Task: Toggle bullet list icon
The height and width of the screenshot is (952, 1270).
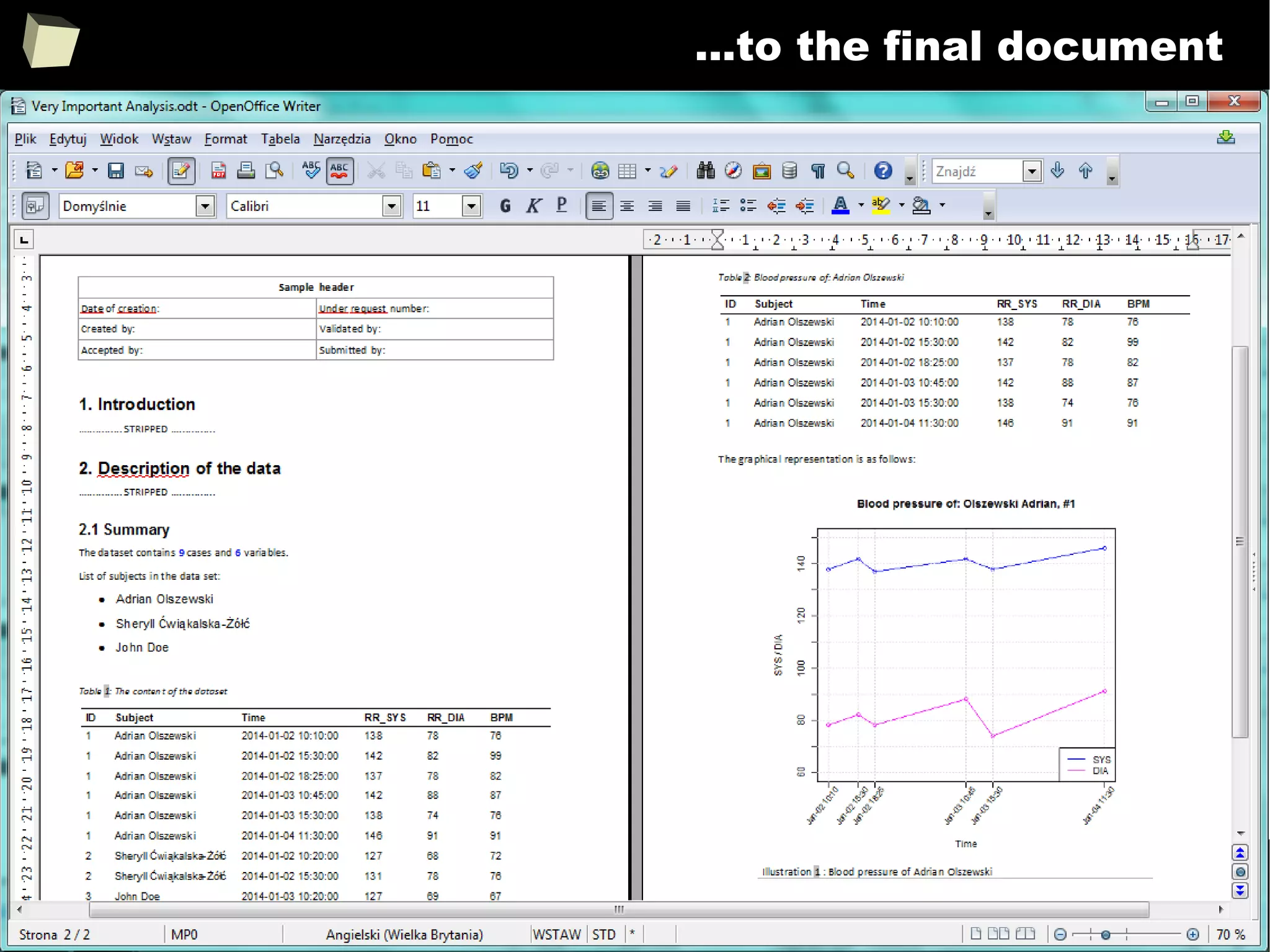Action: (x=748, y=206)
